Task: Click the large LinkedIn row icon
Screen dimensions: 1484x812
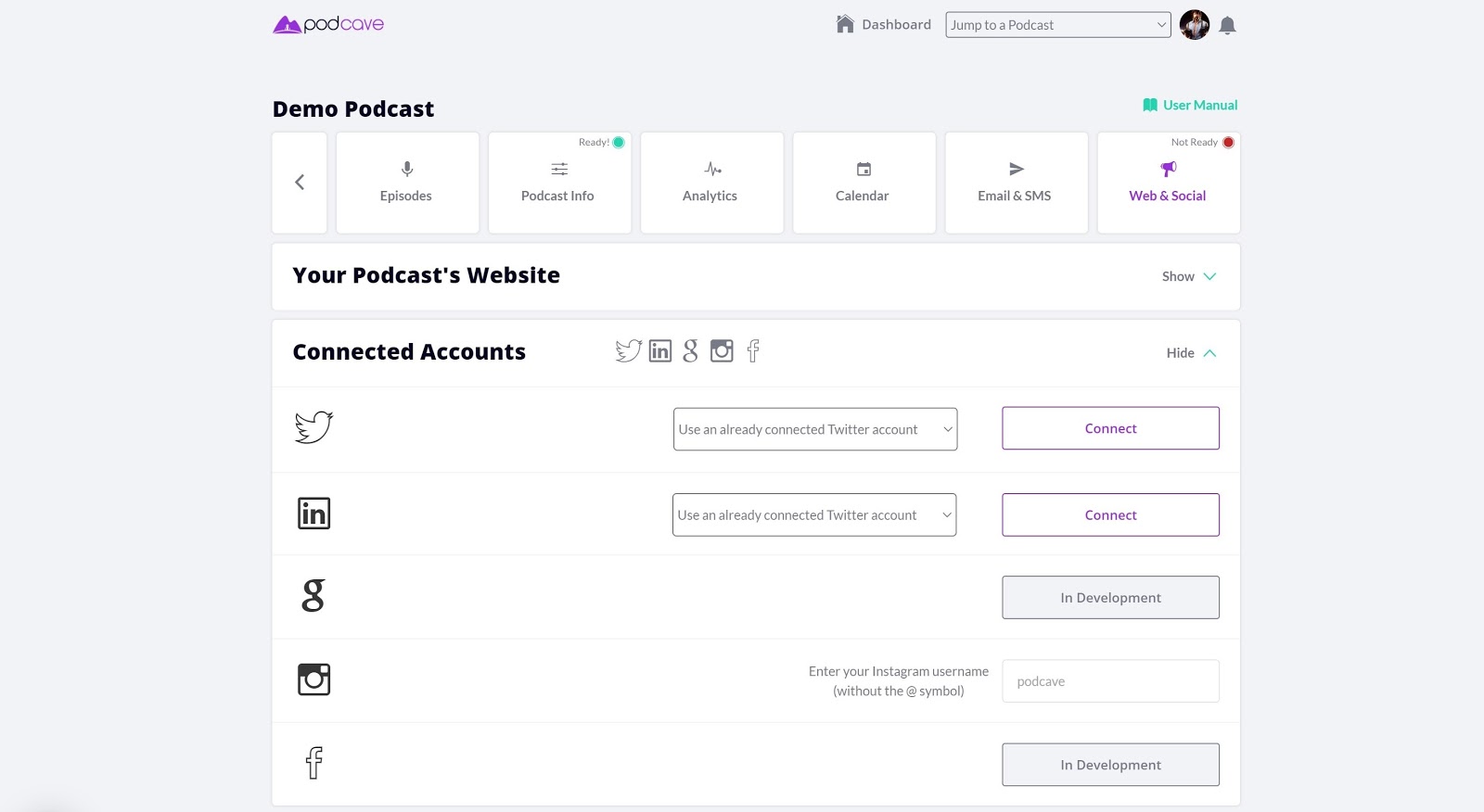Action: point(313,514)
